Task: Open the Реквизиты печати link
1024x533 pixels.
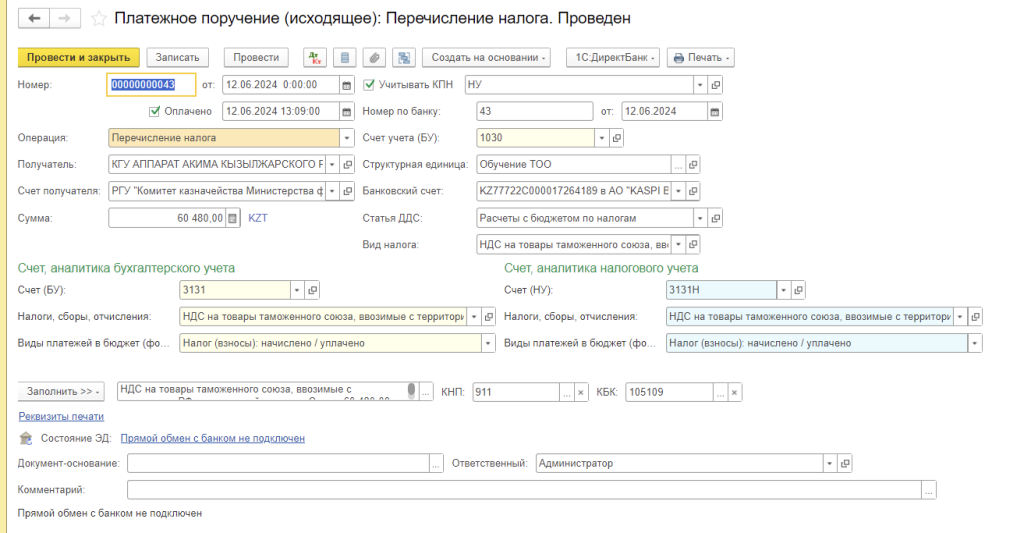Action: pyautogui.click(x=61, y=416)
